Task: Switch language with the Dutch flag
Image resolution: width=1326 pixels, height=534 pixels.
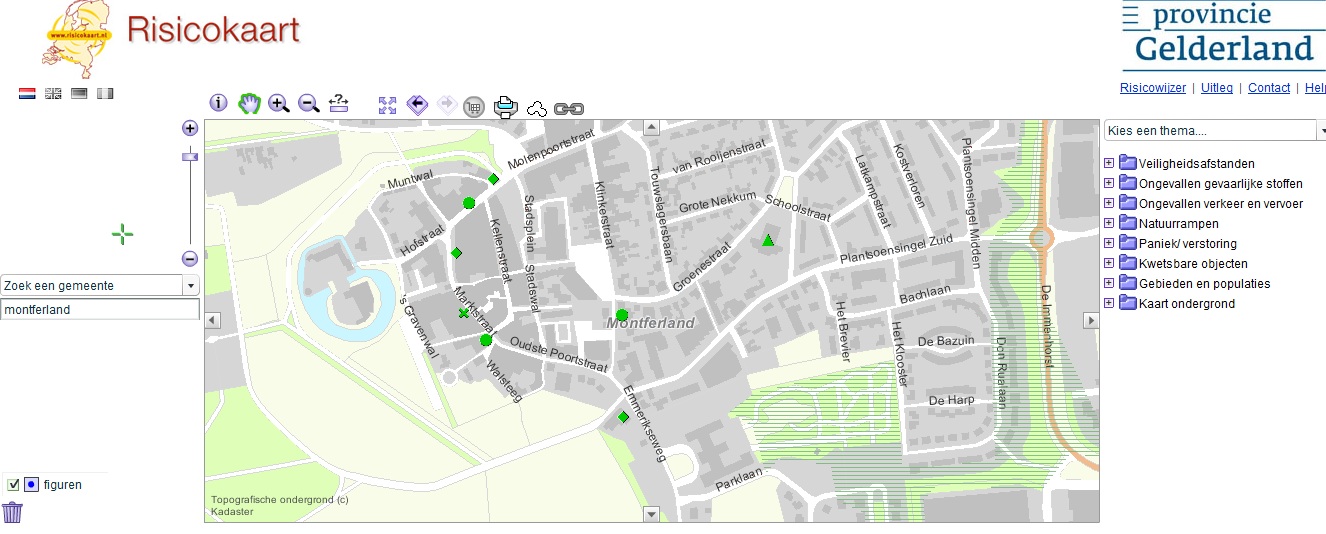Action: point(27,94)
